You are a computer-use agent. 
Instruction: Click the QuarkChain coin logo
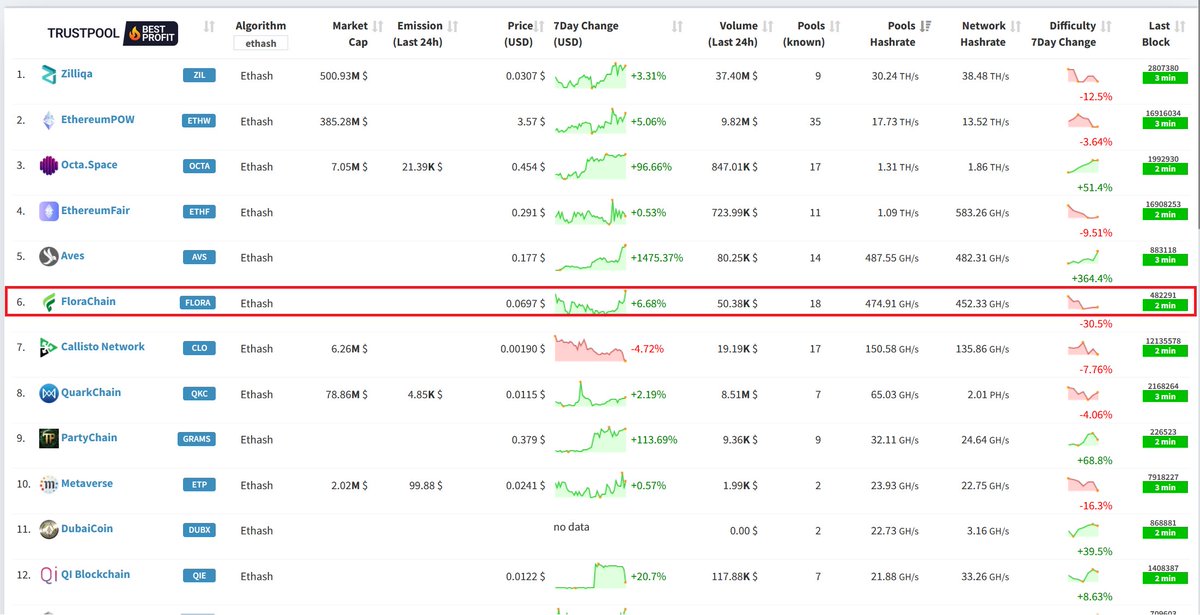tap(49, 393)
